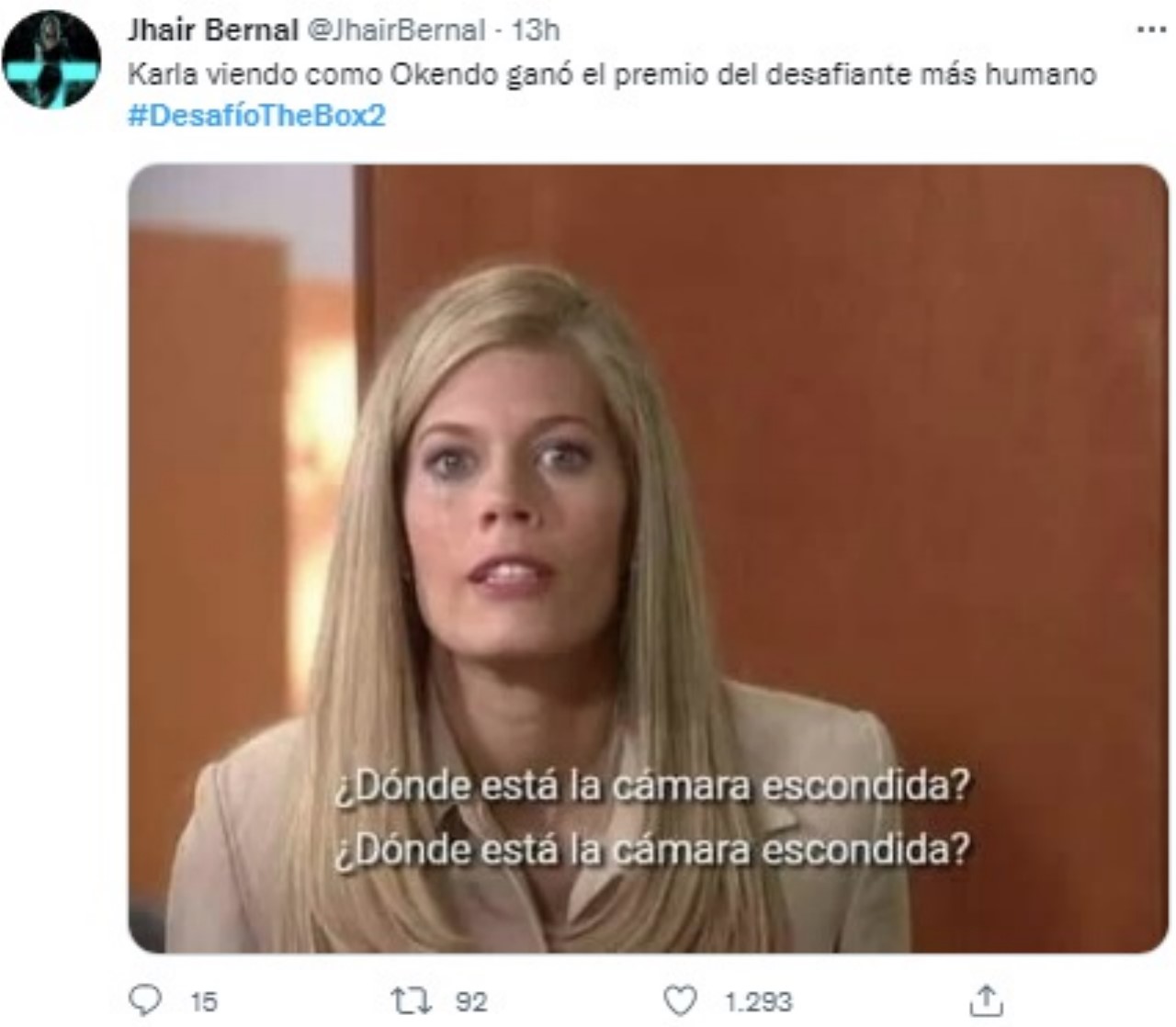Like the tweet with the heart icon

point(680,1000)
